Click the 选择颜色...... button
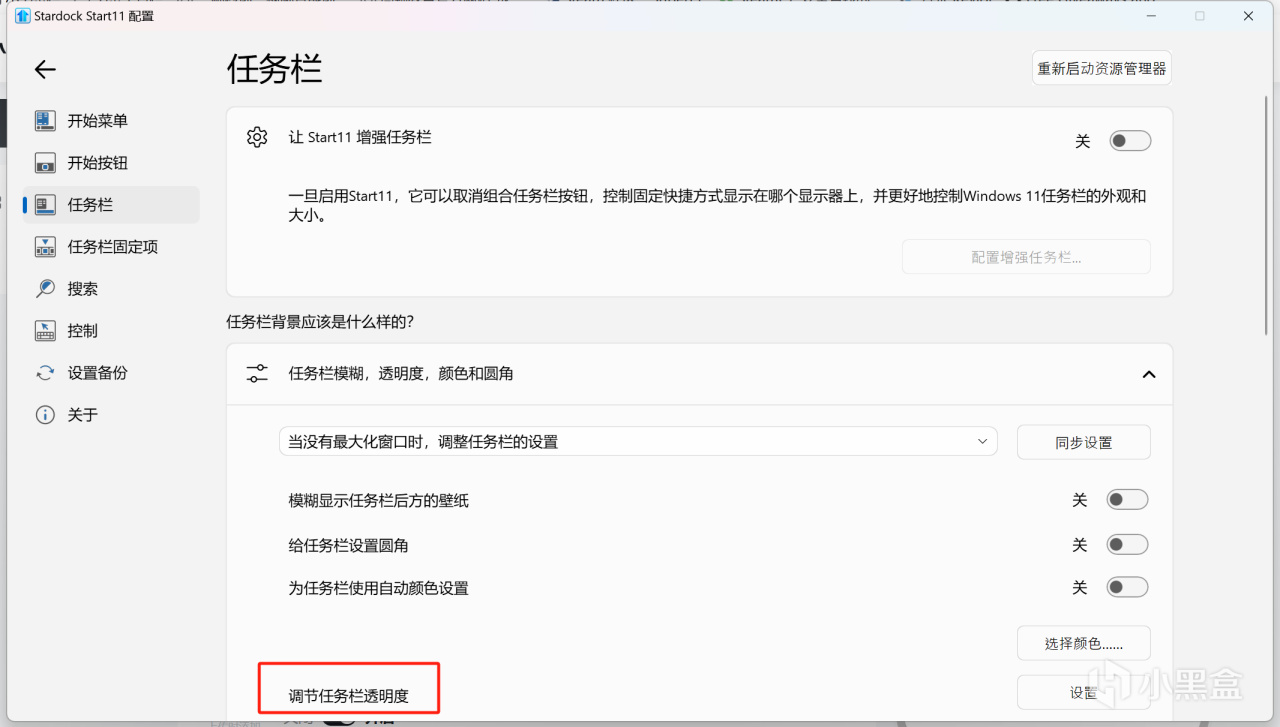The height and width of the screenshot is (727, 1280). 1084,643
